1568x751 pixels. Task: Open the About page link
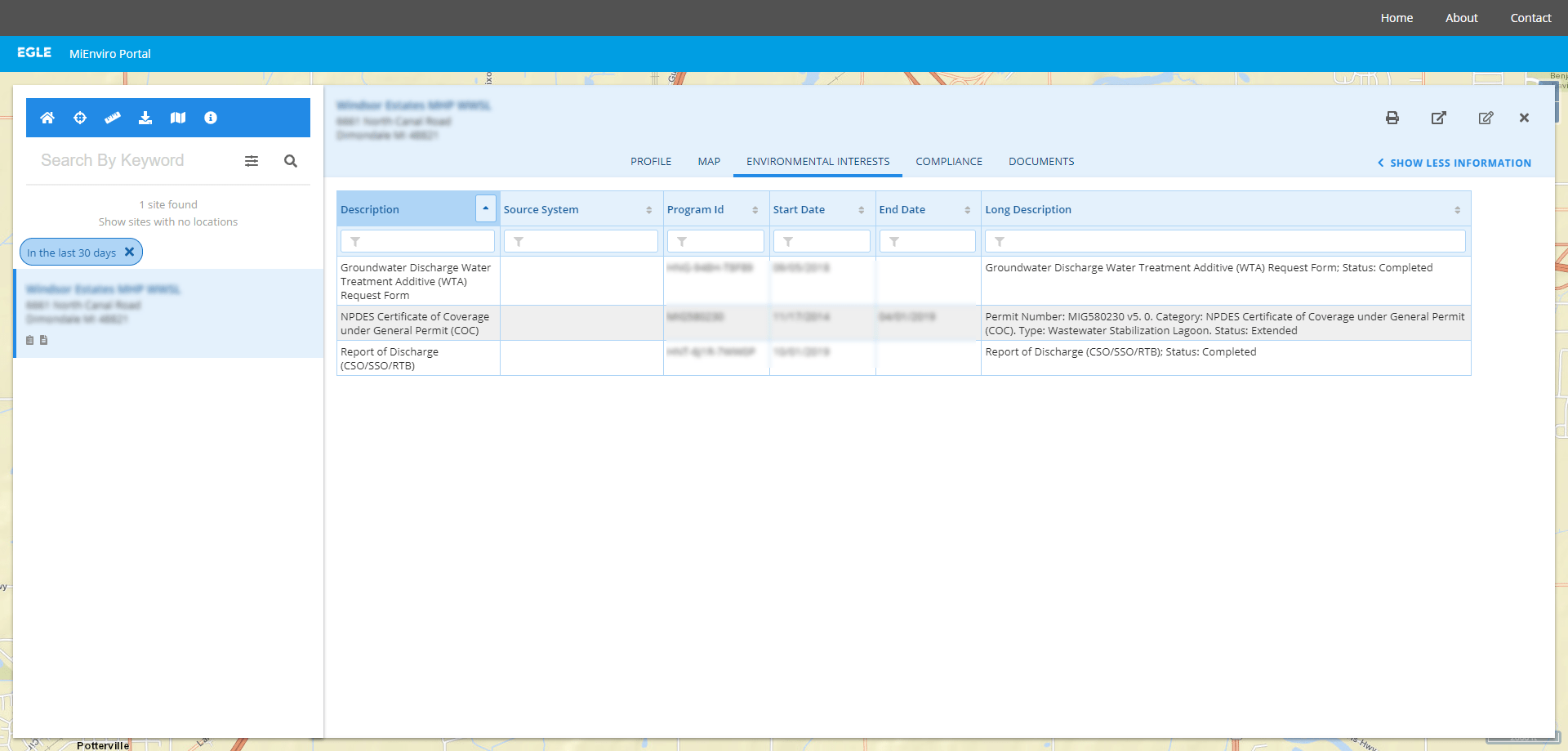click(x=1462, y=18)
